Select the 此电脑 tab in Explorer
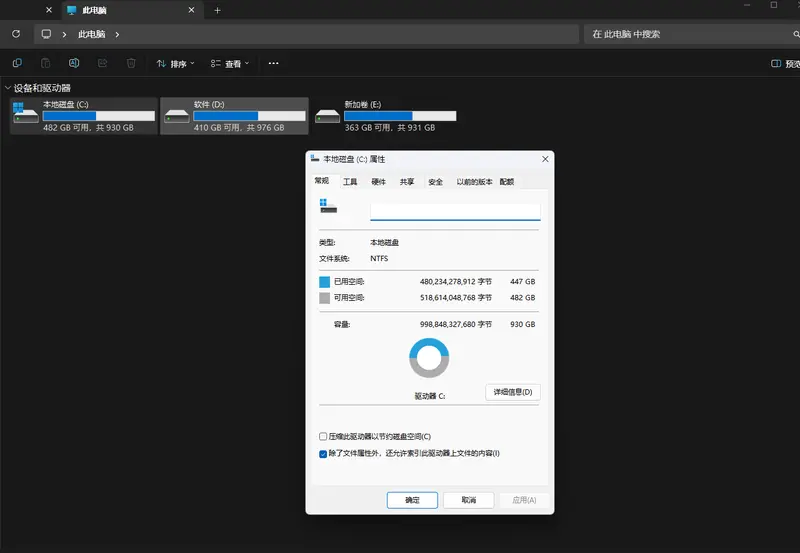Viewport: 800px width, 553px height. [132, 10]
